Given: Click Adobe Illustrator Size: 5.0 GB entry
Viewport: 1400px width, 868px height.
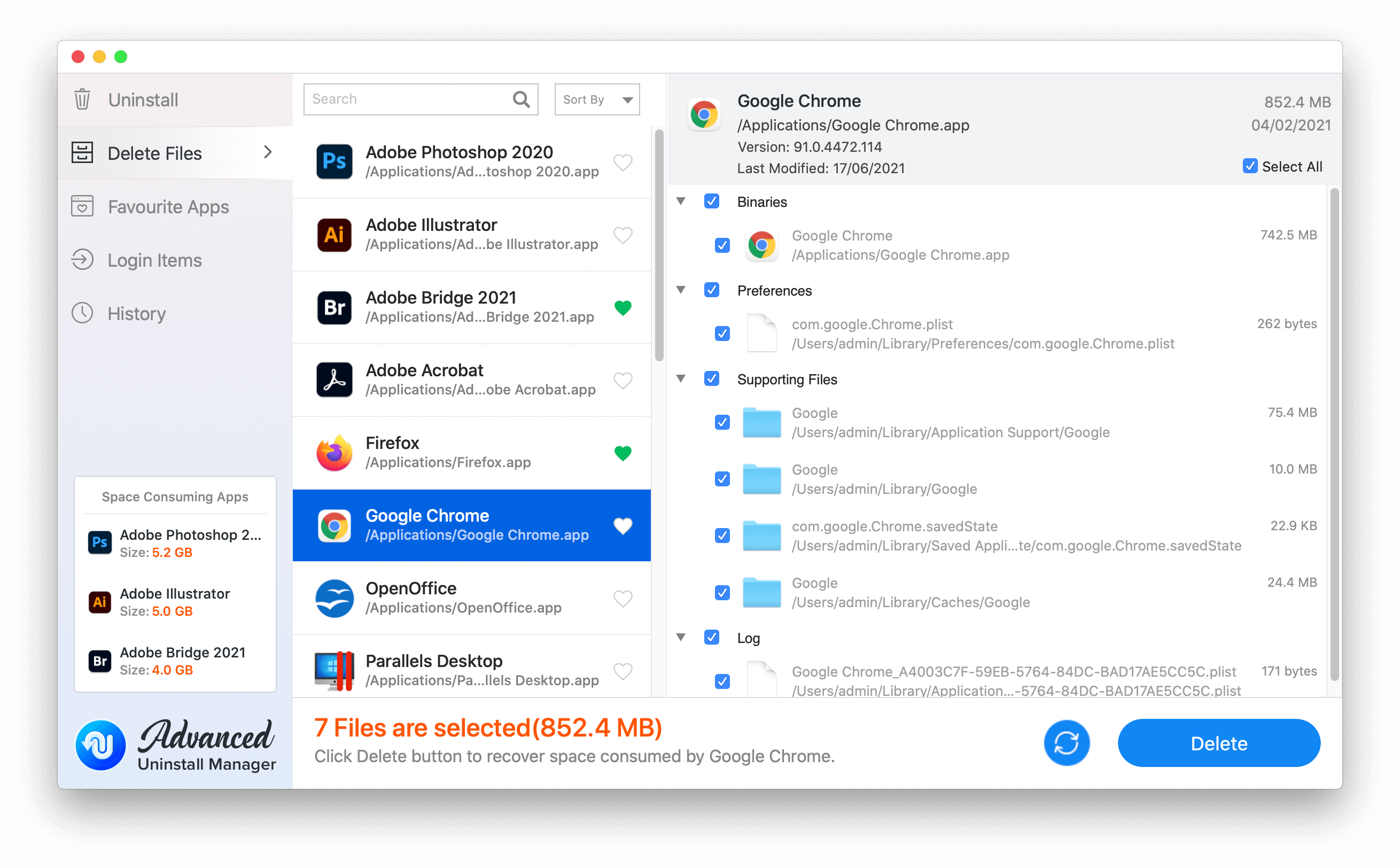Looking at the screenshot, I should click(x=175, y=601).
